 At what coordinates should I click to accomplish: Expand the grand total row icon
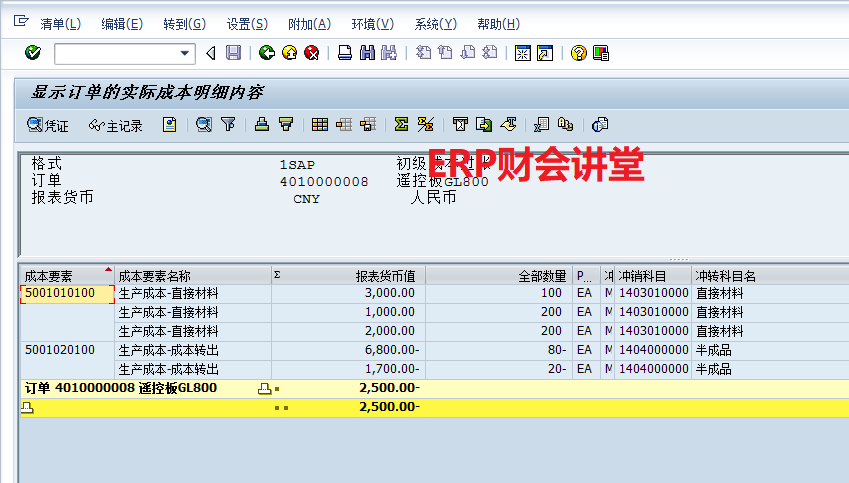click(27, 407)
